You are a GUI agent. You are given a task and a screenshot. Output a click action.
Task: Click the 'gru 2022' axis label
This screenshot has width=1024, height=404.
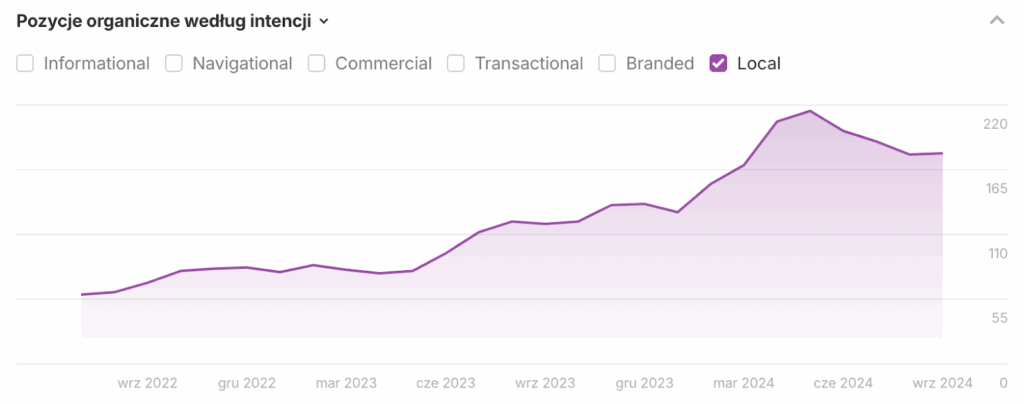coord(246,383)
